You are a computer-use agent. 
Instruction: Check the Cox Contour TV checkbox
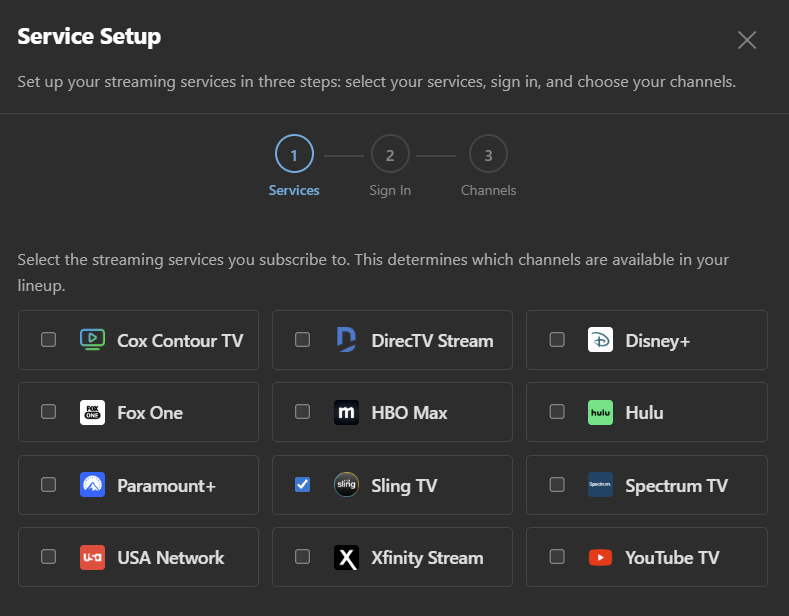tap(48, 340)
